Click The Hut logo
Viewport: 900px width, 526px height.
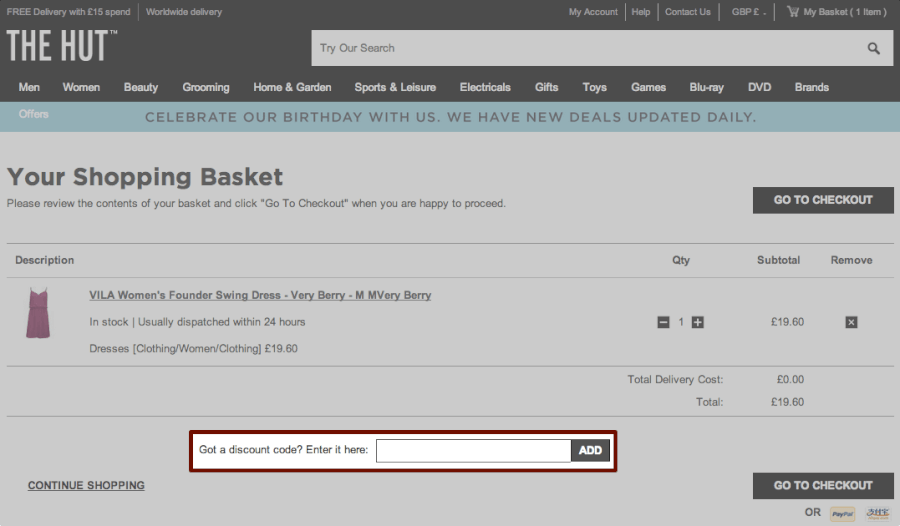tap(62, 46)
